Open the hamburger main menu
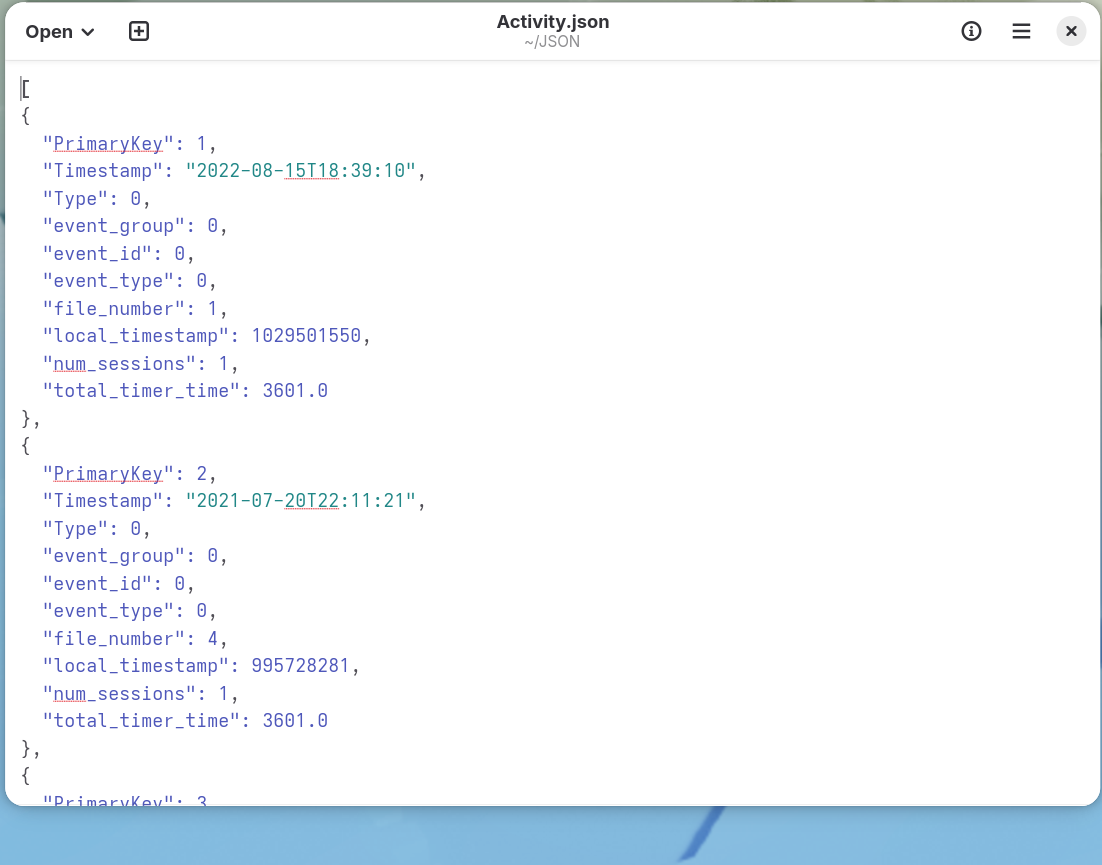 (x=1020, y=32)
